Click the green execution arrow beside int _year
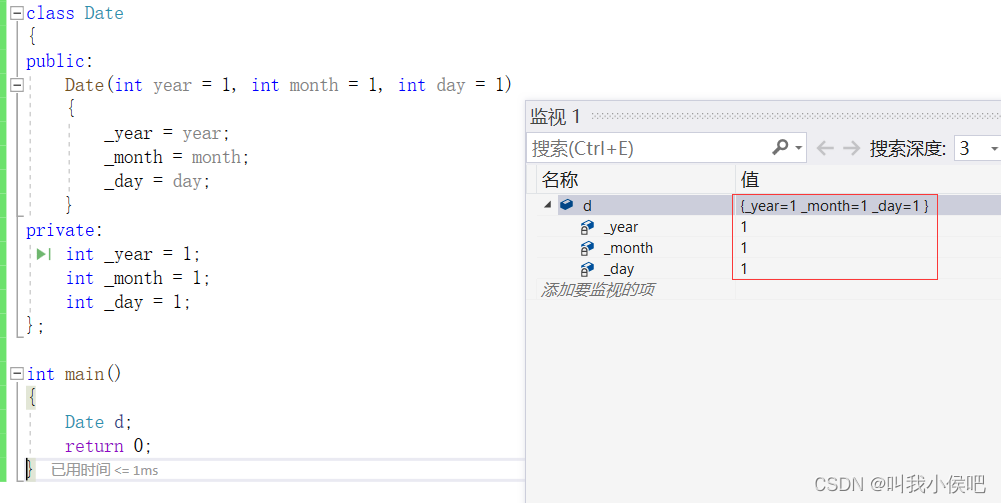This screenshot has height=503, width=1001. [43, 254]
